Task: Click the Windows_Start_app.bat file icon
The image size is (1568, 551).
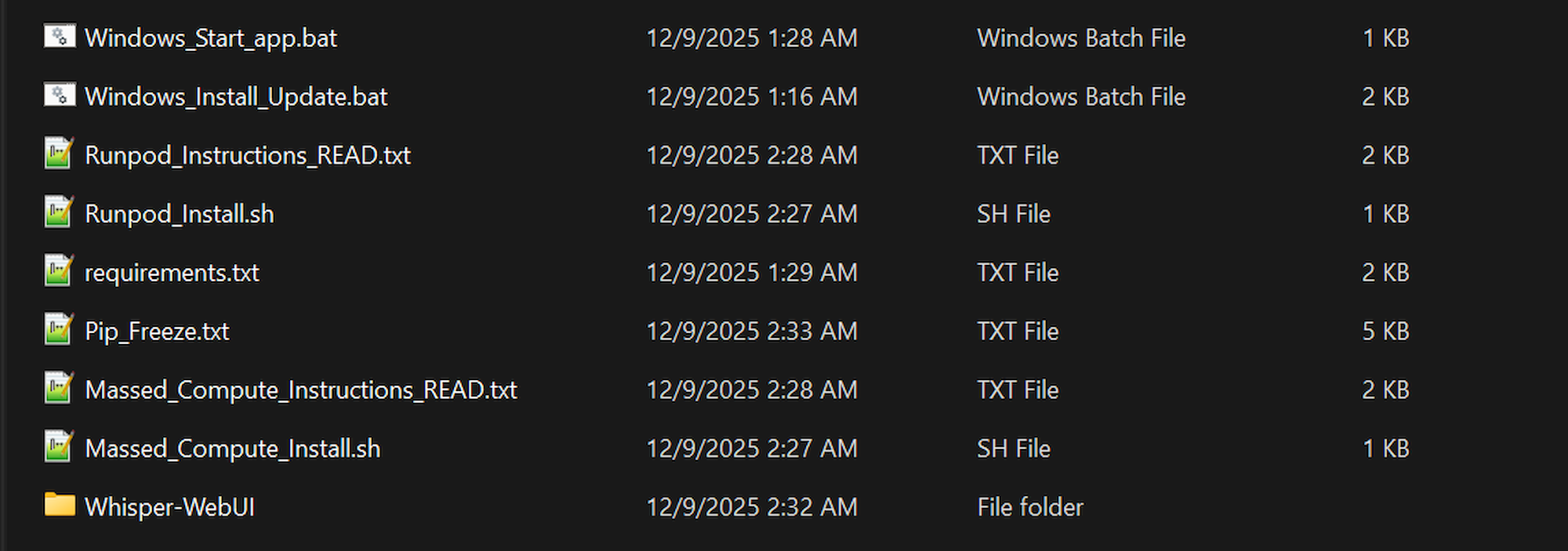Action: point(60,37)
